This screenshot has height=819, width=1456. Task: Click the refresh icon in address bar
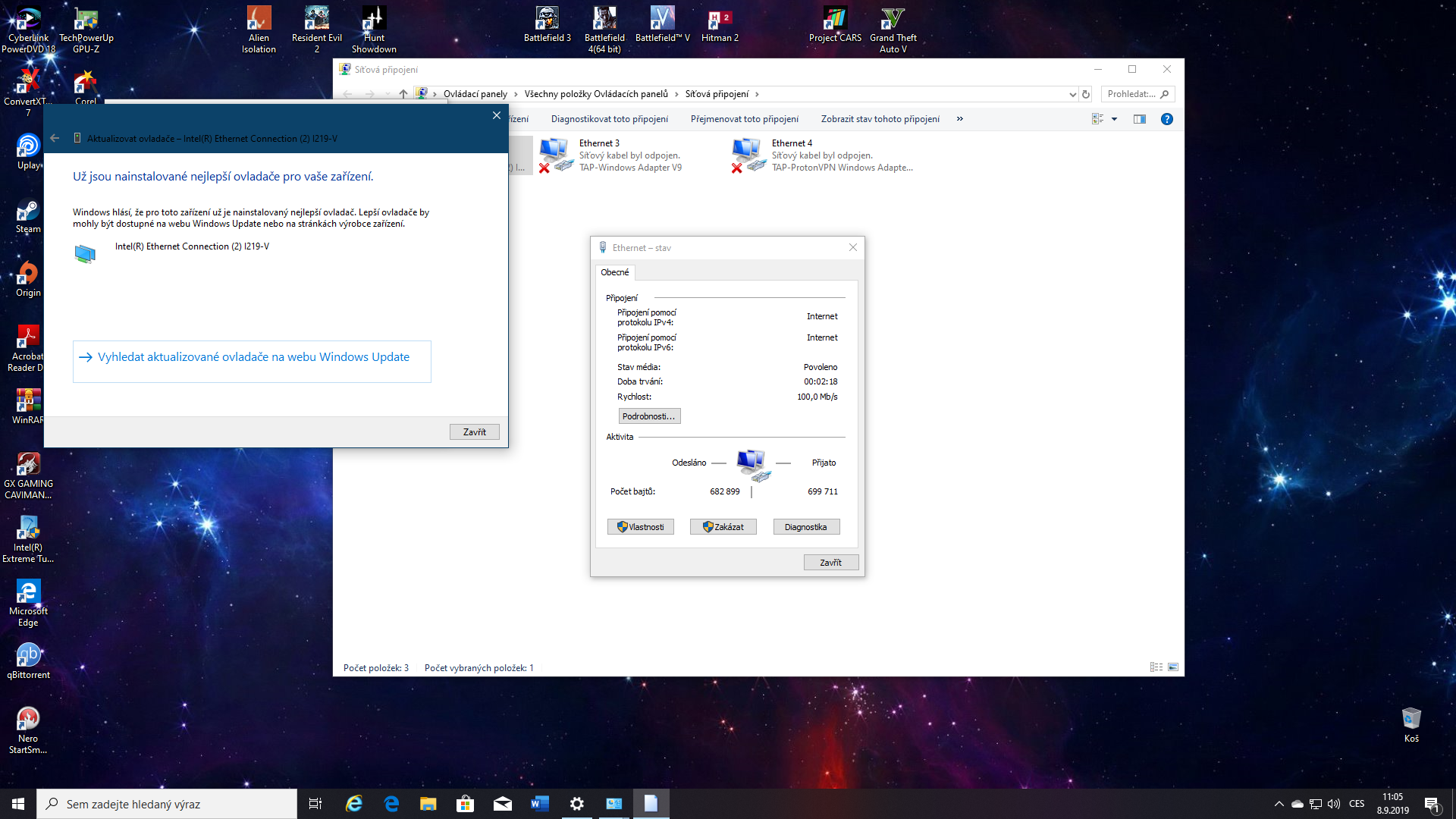(1086, 94)
